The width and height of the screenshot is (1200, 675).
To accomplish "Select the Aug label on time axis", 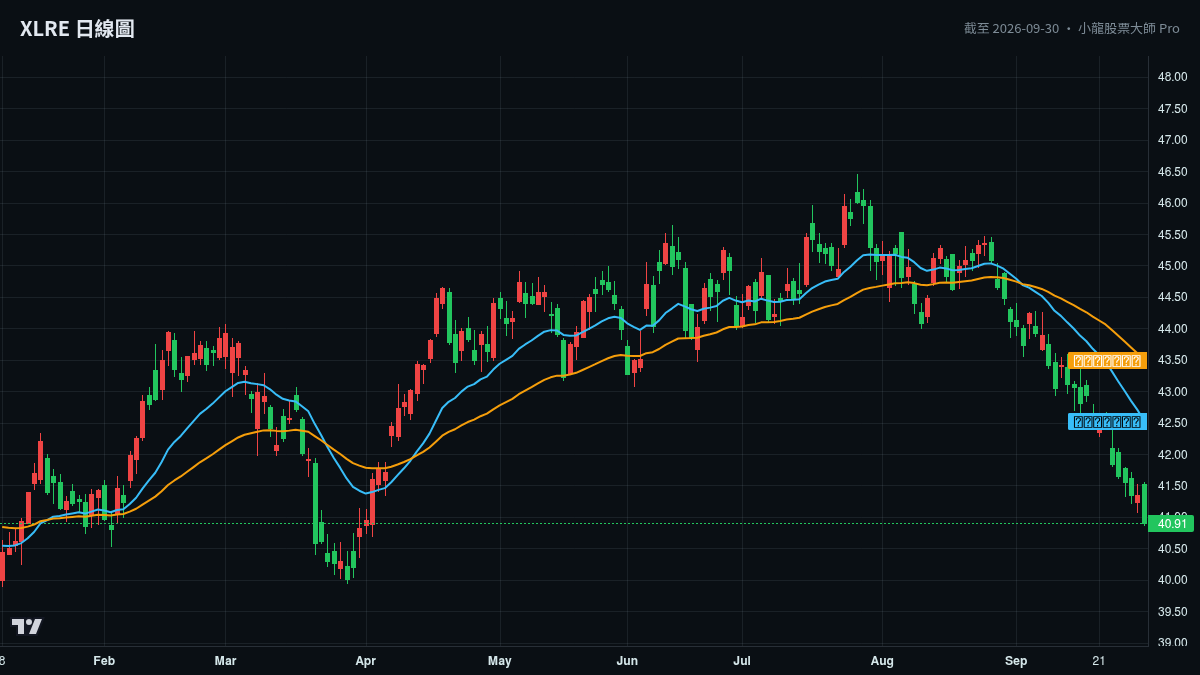I will 882,661.
